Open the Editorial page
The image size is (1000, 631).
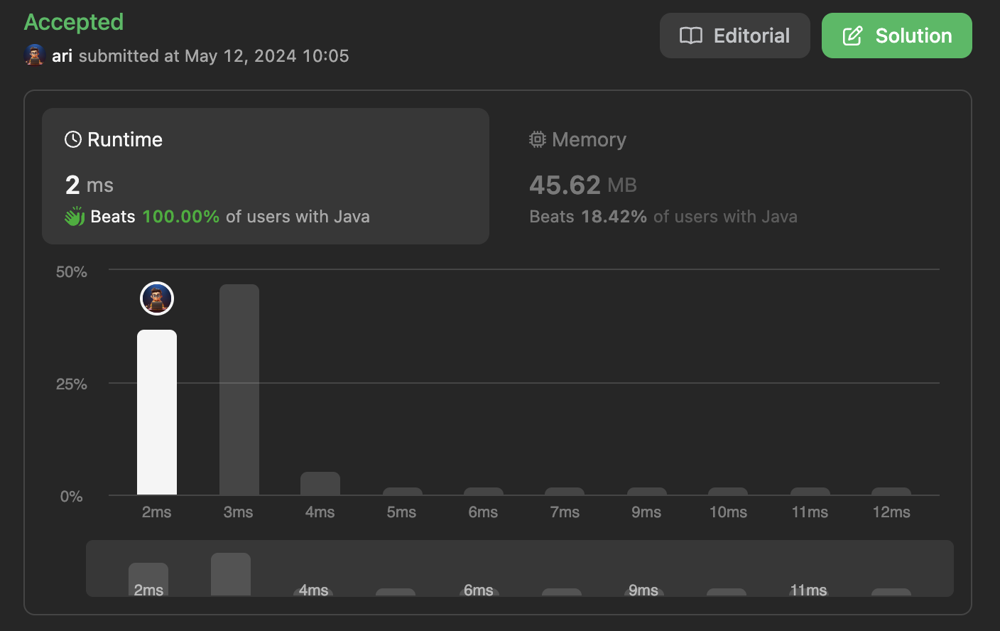point(735,36)
